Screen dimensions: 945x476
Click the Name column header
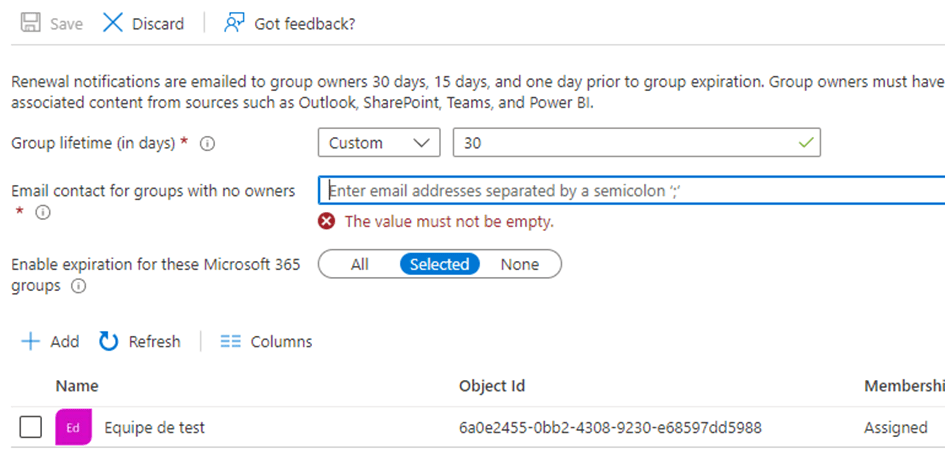click(x=77, y=386)
